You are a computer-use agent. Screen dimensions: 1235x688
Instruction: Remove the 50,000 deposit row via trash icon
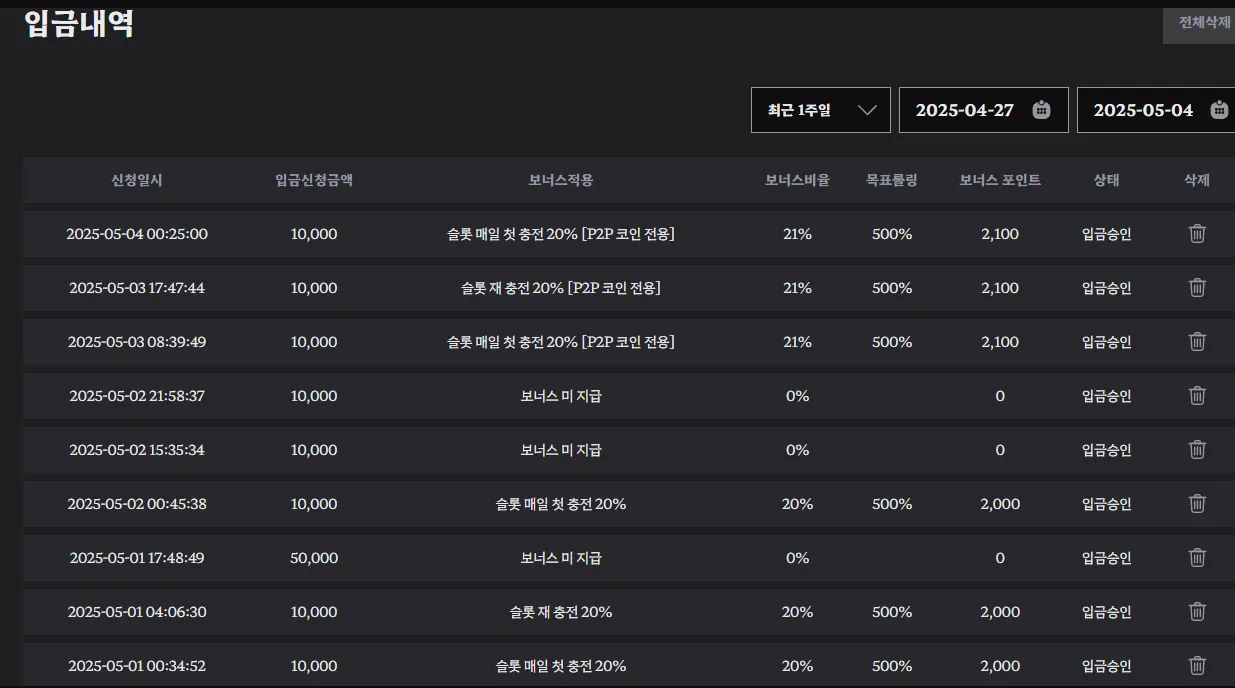(1197, 558)
